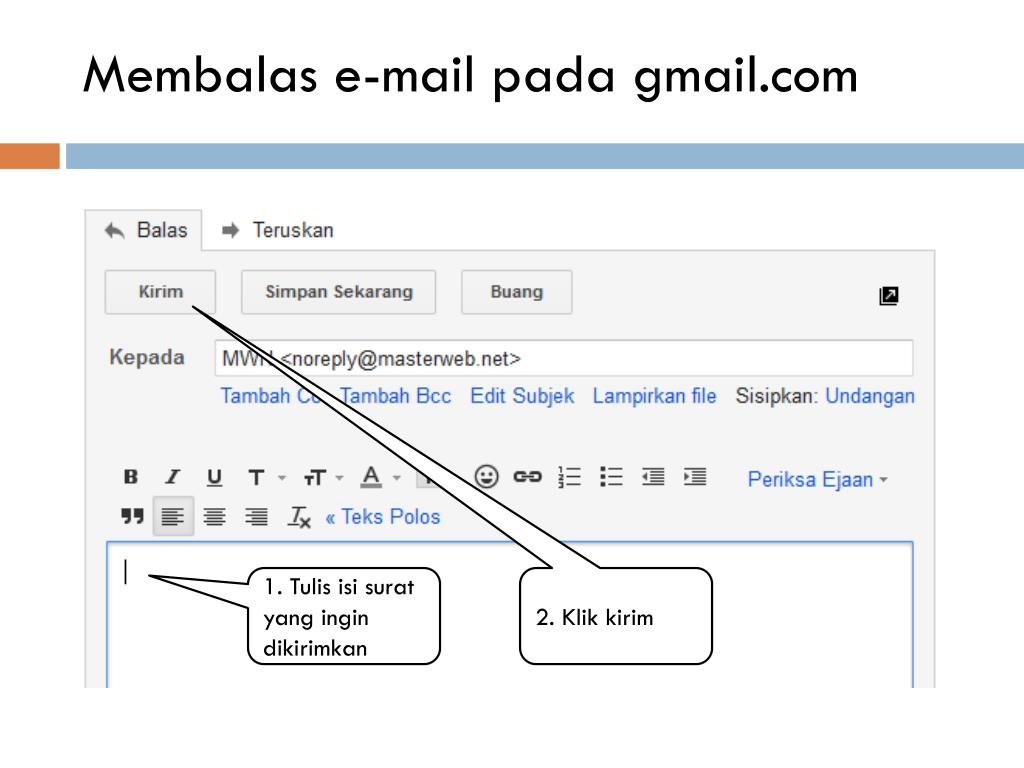
Task: Center align the text
Action: pos(214,517)
